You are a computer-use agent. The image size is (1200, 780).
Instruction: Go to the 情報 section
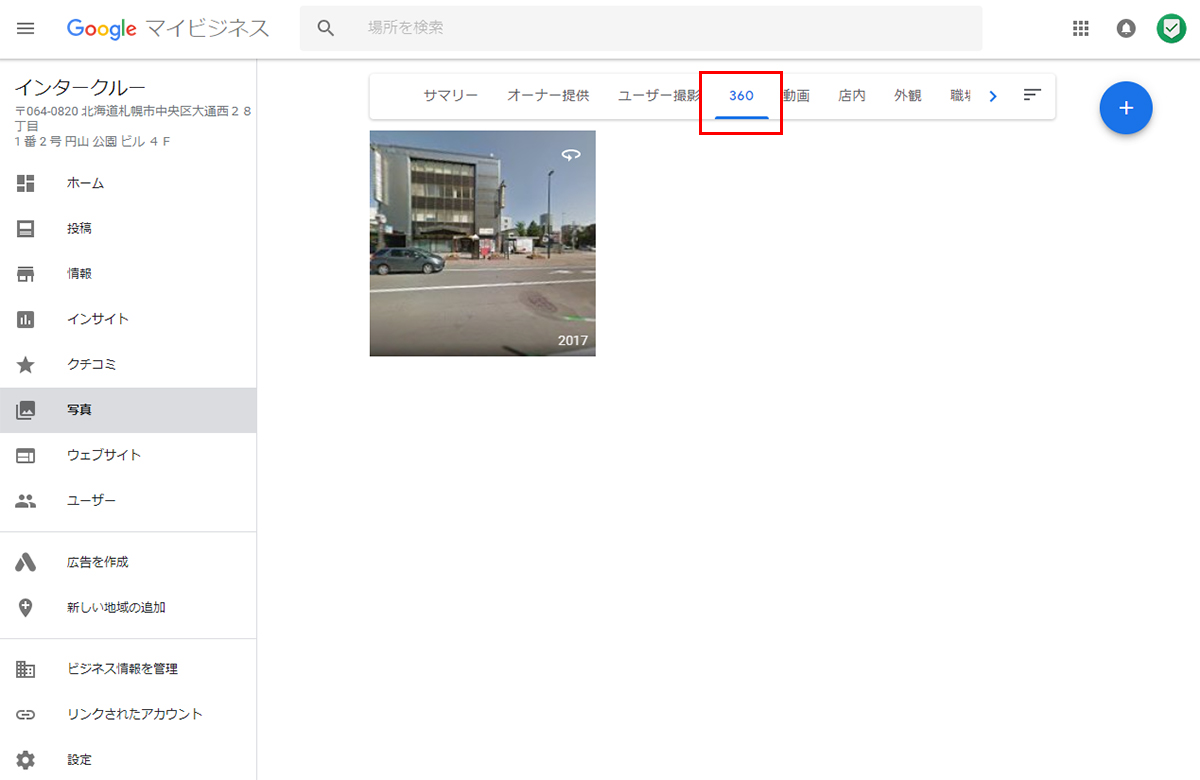coord(128,274)
